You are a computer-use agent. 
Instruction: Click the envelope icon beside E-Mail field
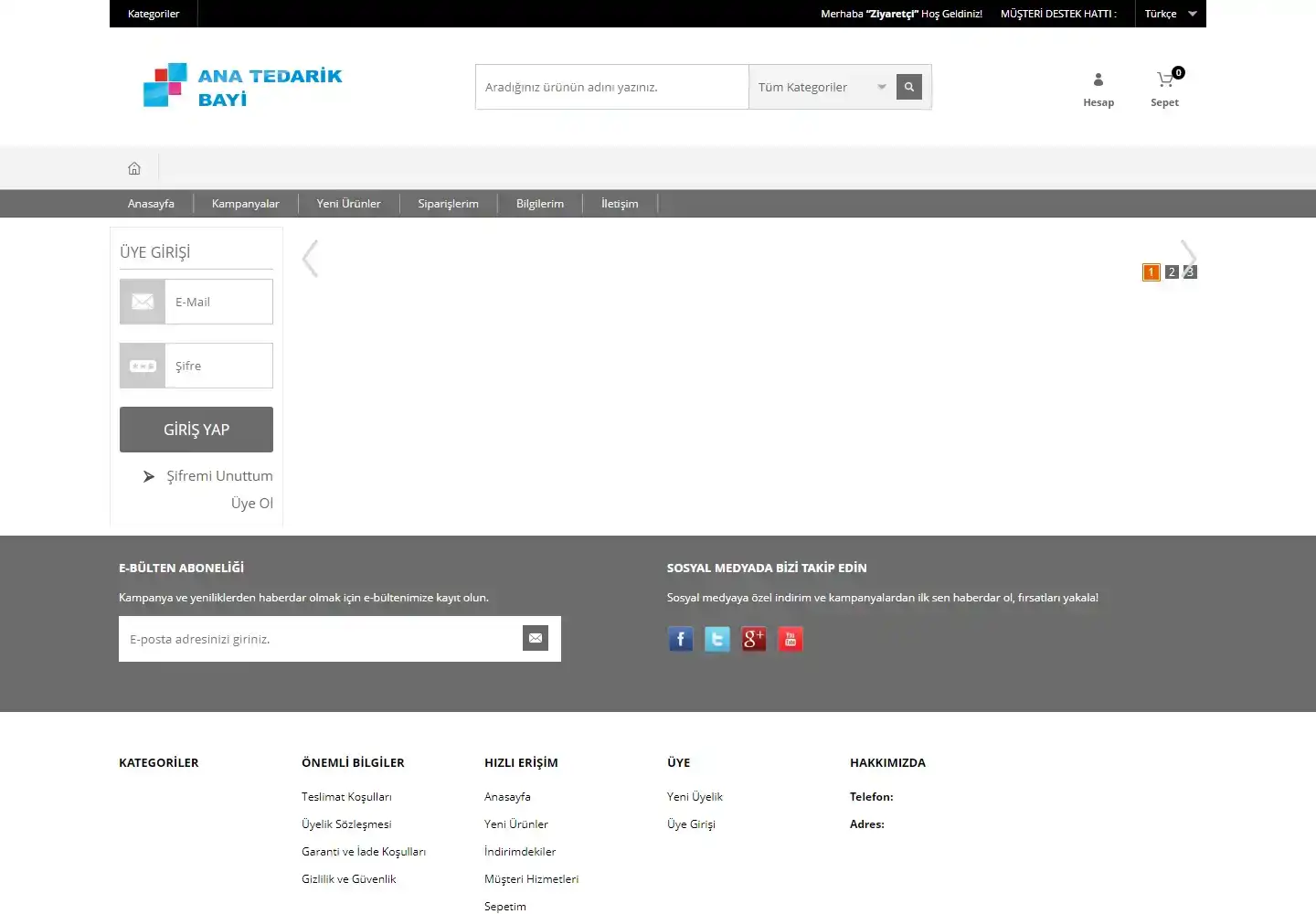click(143, 302)
